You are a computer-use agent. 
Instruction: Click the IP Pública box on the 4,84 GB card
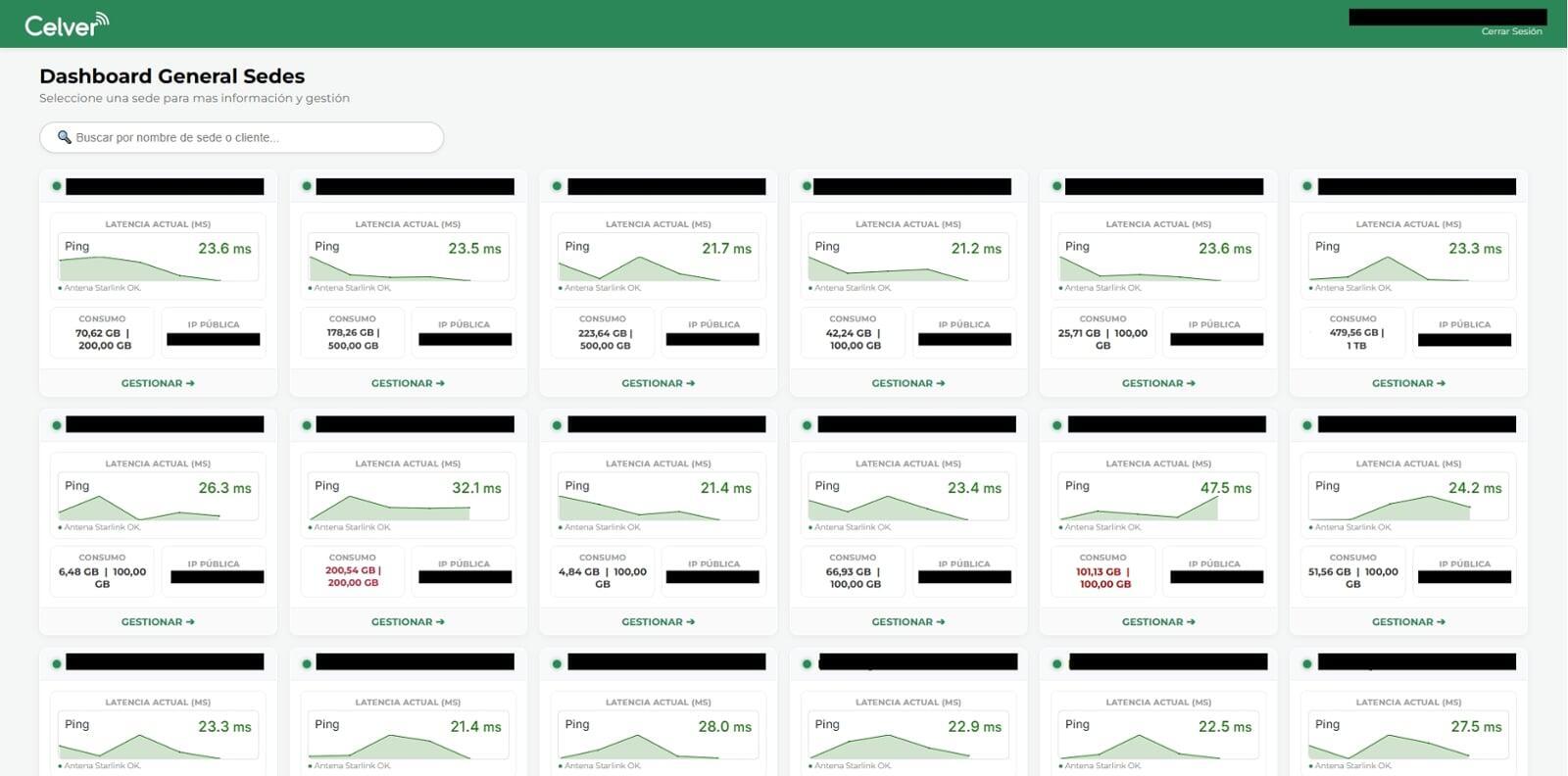tap(713, 571)
